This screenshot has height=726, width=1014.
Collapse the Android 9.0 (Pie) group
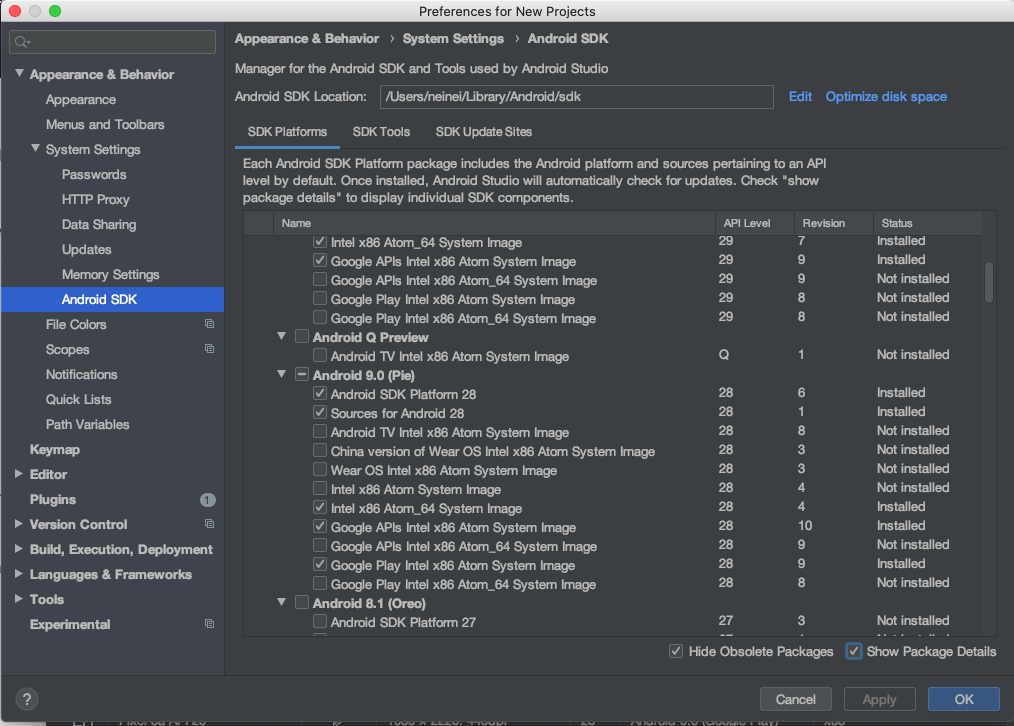(x=281, y=374)
